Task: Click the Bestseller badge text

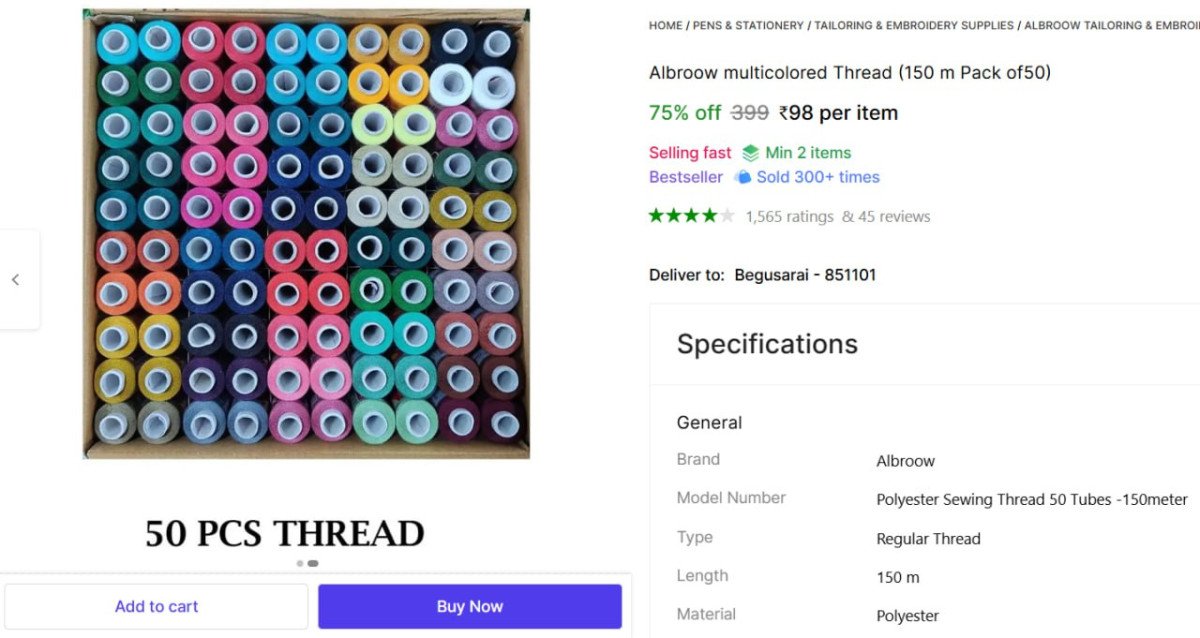Action: [686, 177]
